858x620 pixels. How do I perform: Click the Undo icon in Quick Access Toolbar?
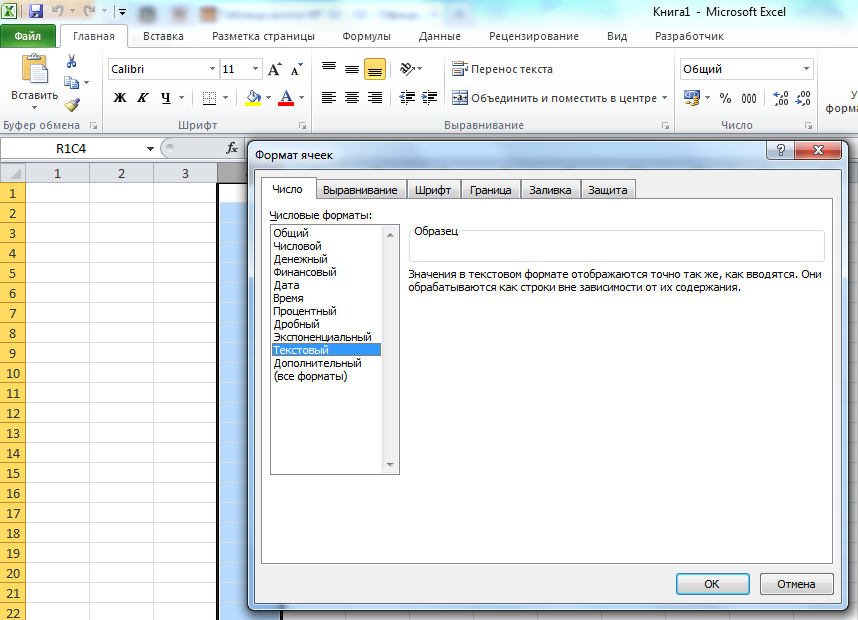[57, 11]
